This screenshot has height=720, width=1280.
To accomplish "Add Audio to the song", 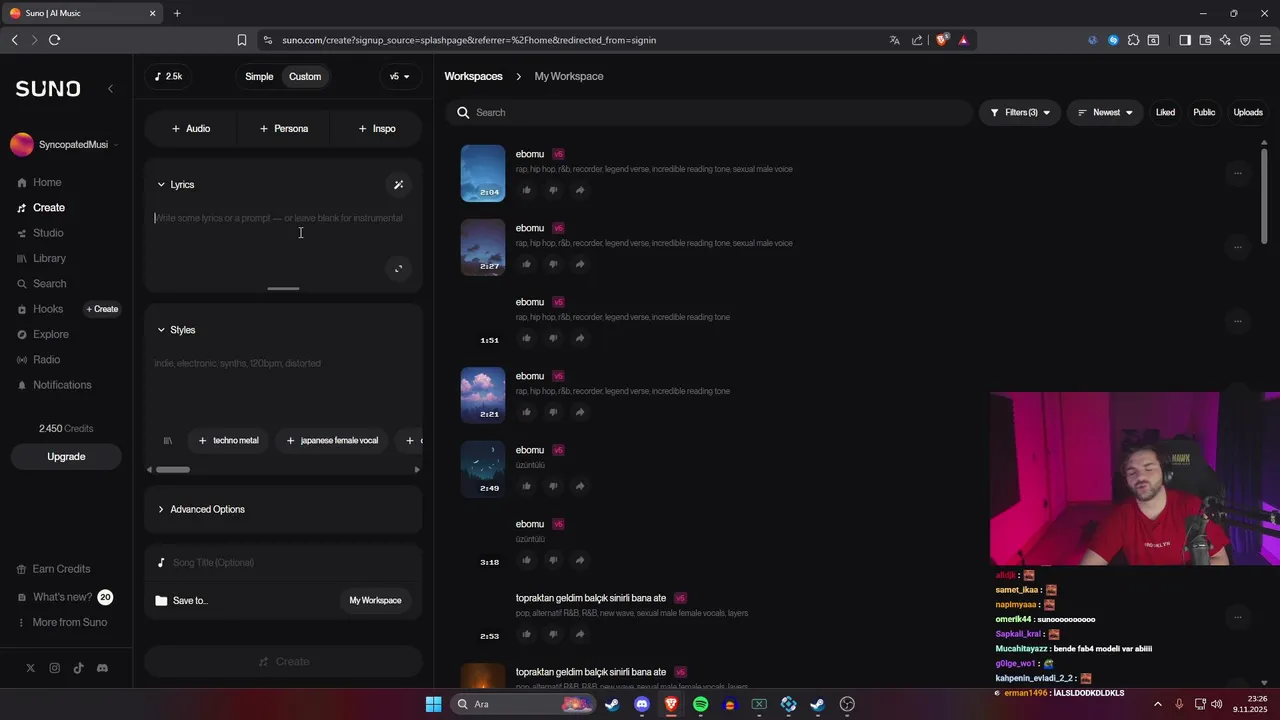I will coord(191,129).
